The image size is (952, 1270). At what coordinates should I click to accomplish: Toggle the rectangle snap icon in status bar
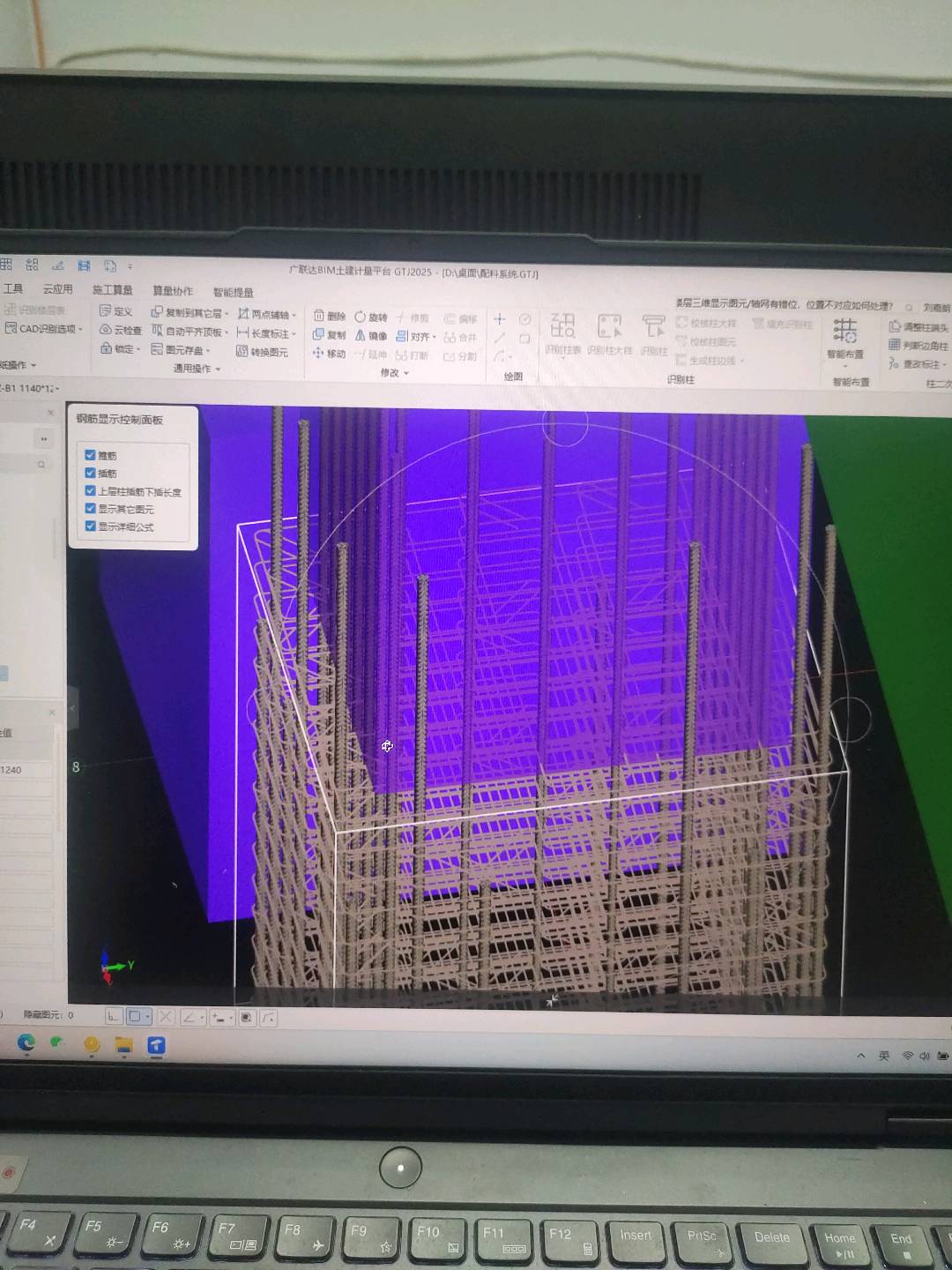139,1016
